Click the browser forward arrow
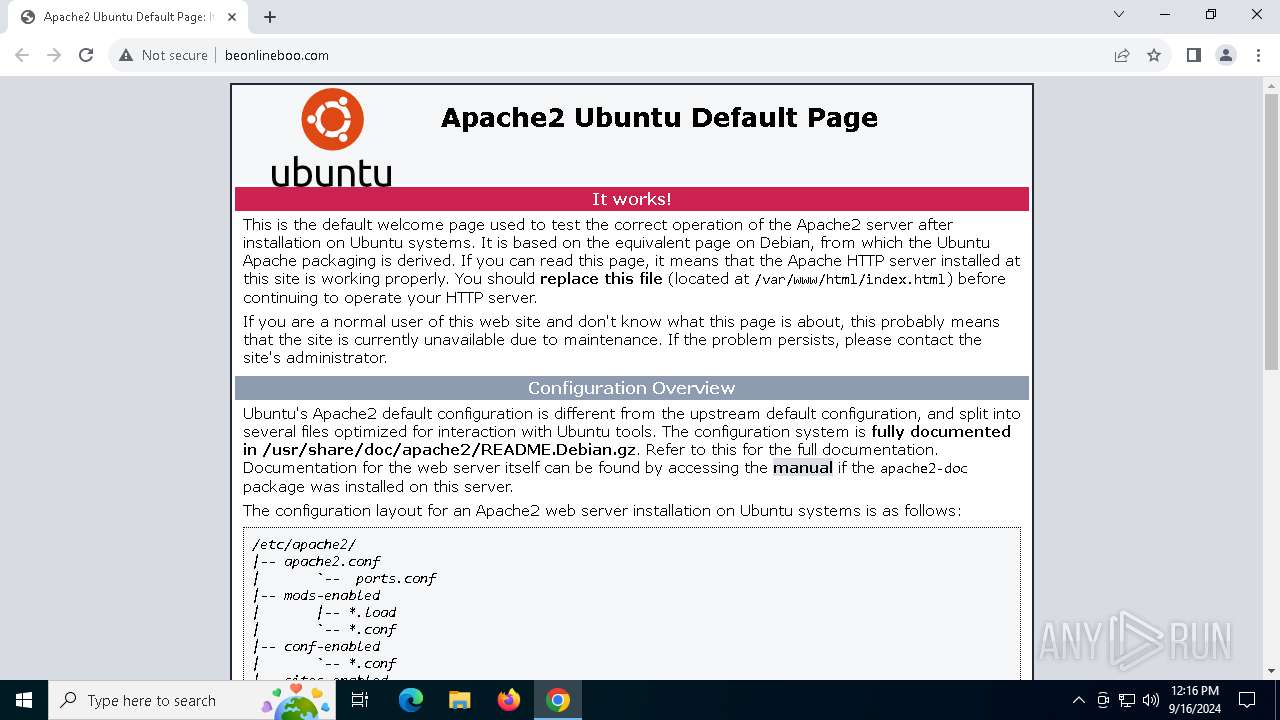 [x=54, y=55]
